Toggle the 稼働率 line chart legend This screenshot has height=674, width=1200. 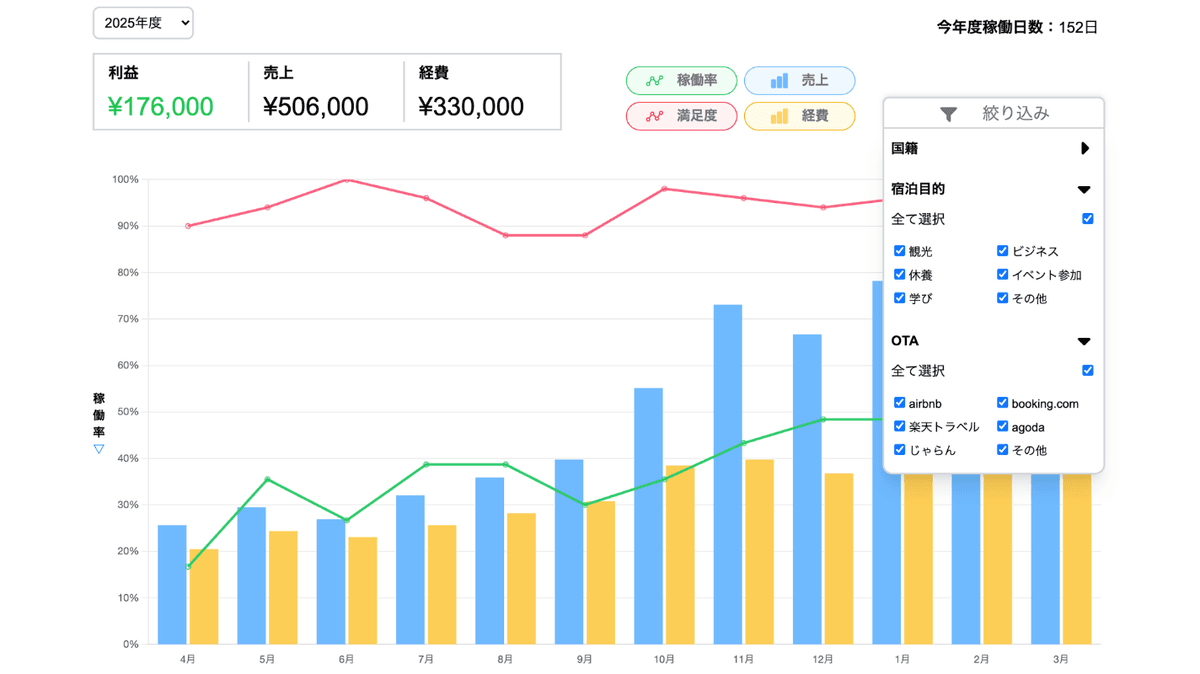point(681,81)
